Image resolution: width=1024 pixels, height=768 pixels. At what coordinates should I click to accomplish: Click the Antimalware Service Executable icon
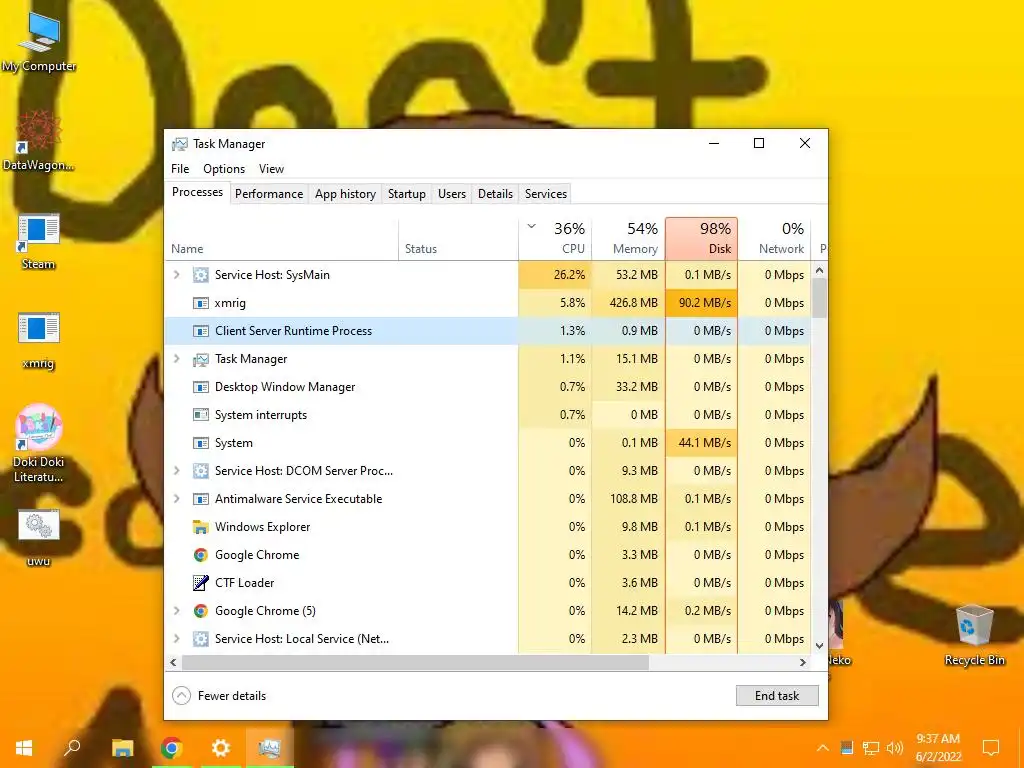tap(200, 499)
